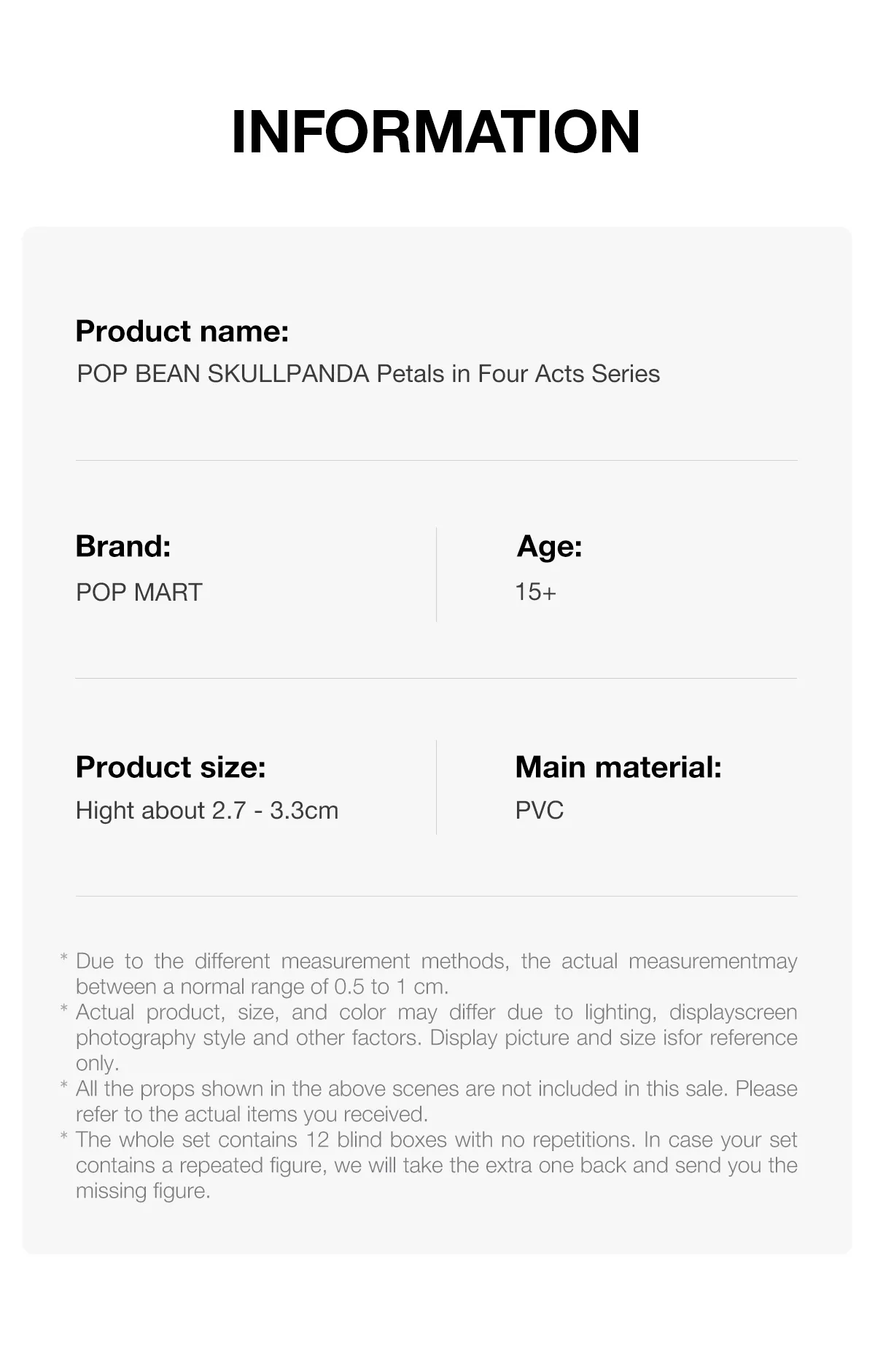Click the note about lighting and color differences
875x1372 pixels.
pyautogui.click(x=436, y=1037)
